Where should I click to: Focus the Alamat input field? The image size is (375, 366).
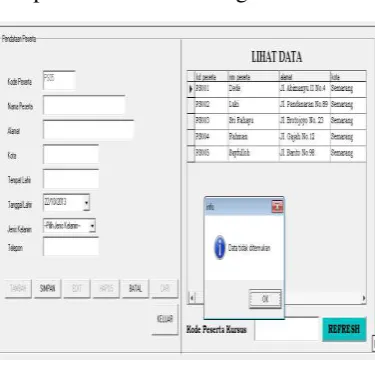coord(88,130)
